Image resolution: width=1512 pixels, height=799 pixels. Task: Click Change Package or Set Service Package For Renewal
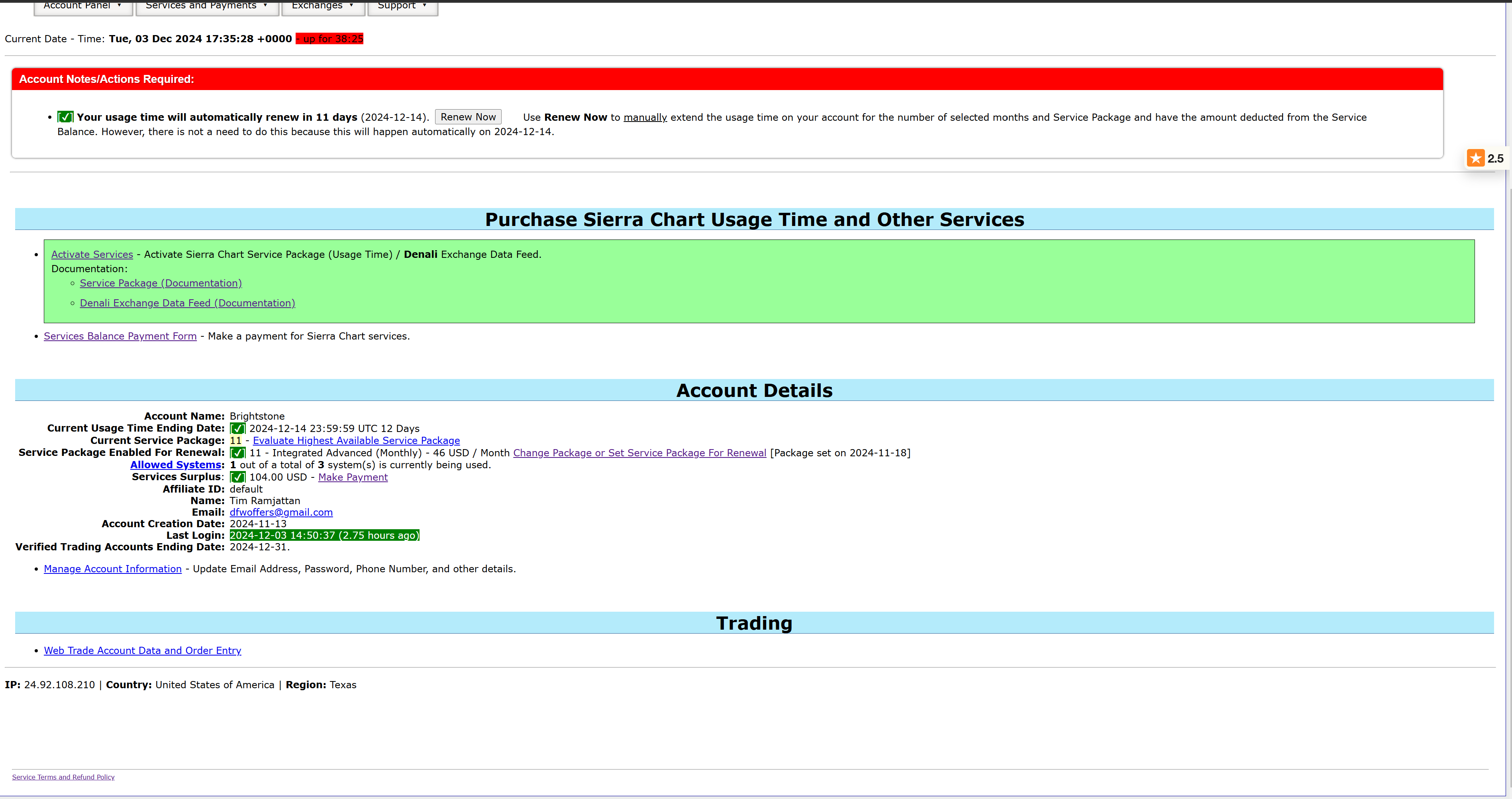(x=639, y=453)
